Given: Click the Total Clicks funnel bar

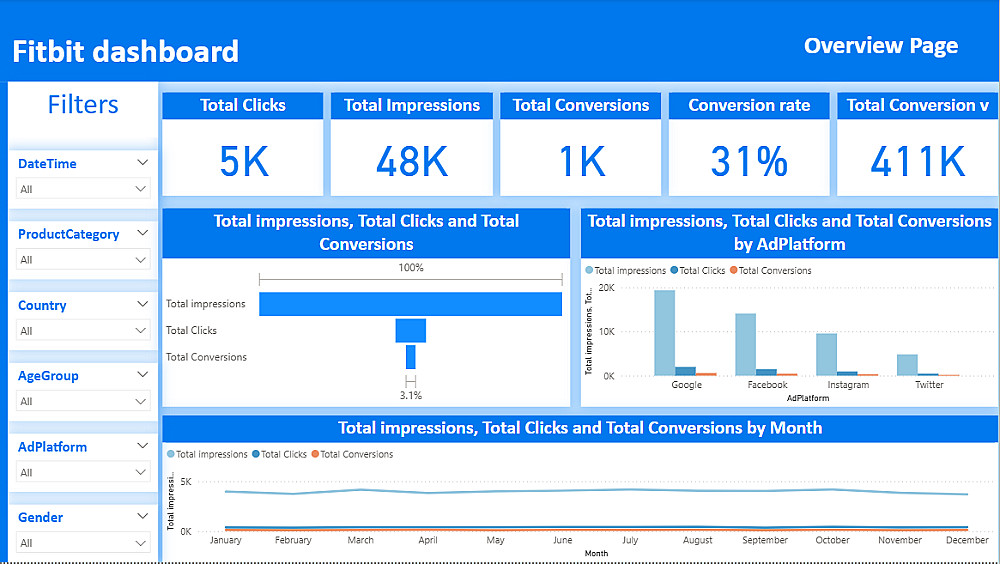Looking at the screenshot, I should pyautogui.click(x=410, y=330).
